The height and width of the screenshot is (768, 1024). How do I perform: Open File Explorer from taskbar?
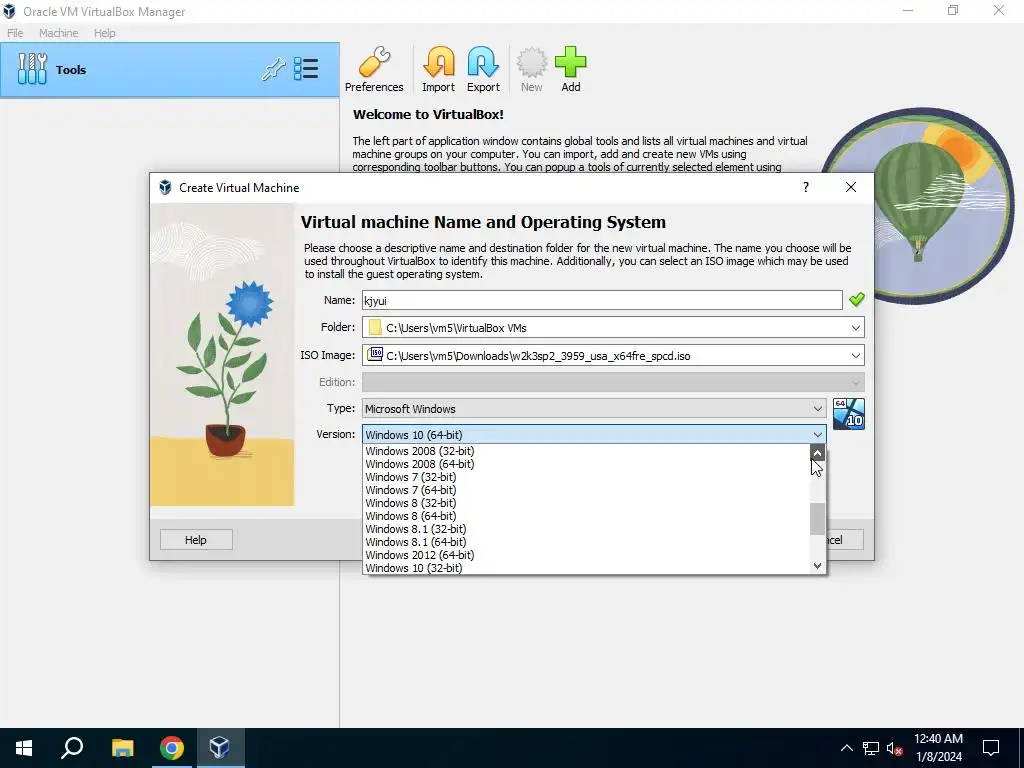tap(122, 748)
